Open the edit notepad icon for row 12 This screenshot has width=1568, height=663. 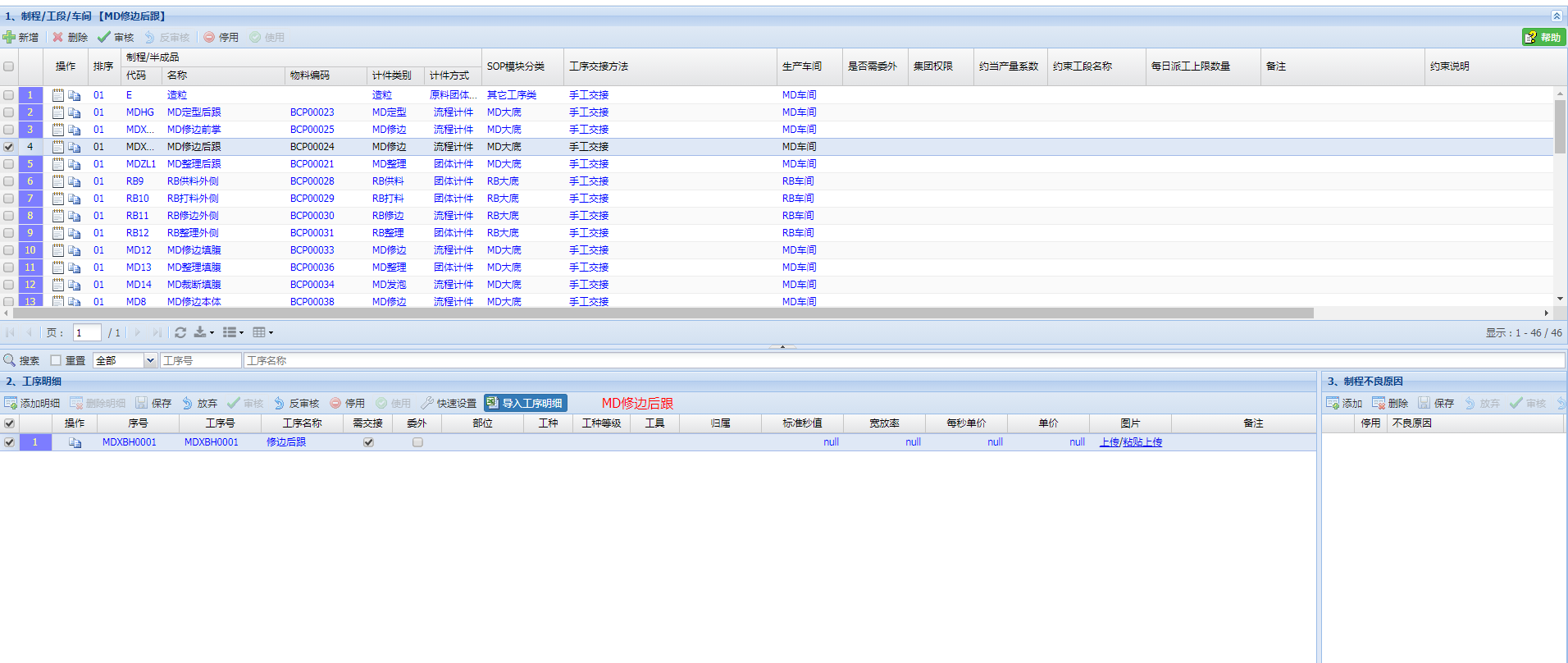(58, 285)
